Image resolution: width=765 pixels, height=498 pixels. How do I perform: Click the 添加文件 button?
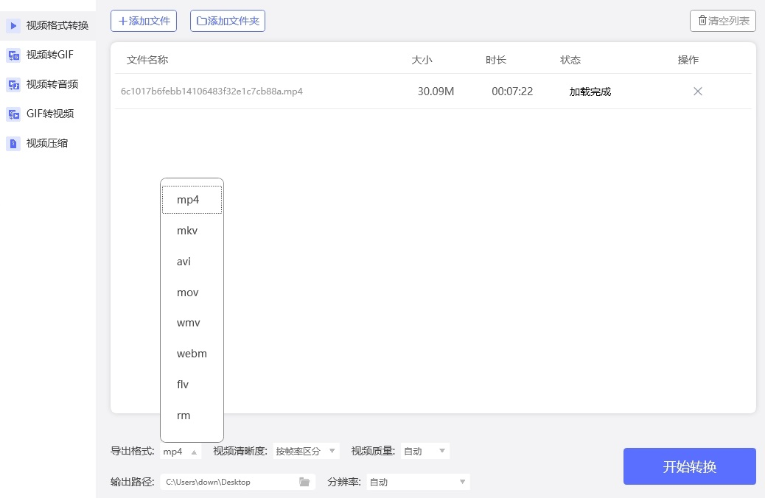pyautogui.click(x=143, y=21)
